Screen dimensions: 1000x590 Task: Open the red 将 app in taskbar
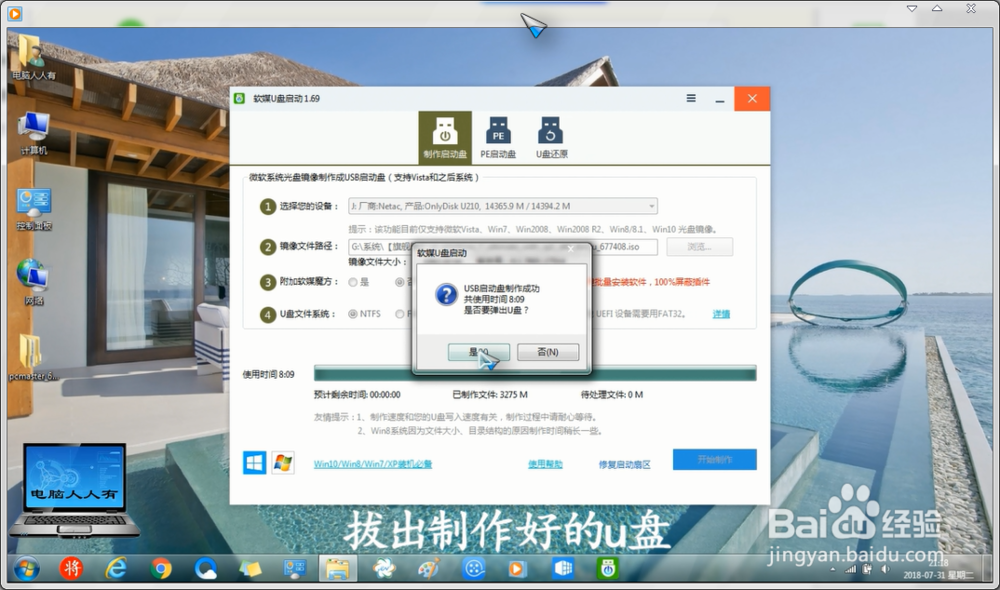point(71,568)
